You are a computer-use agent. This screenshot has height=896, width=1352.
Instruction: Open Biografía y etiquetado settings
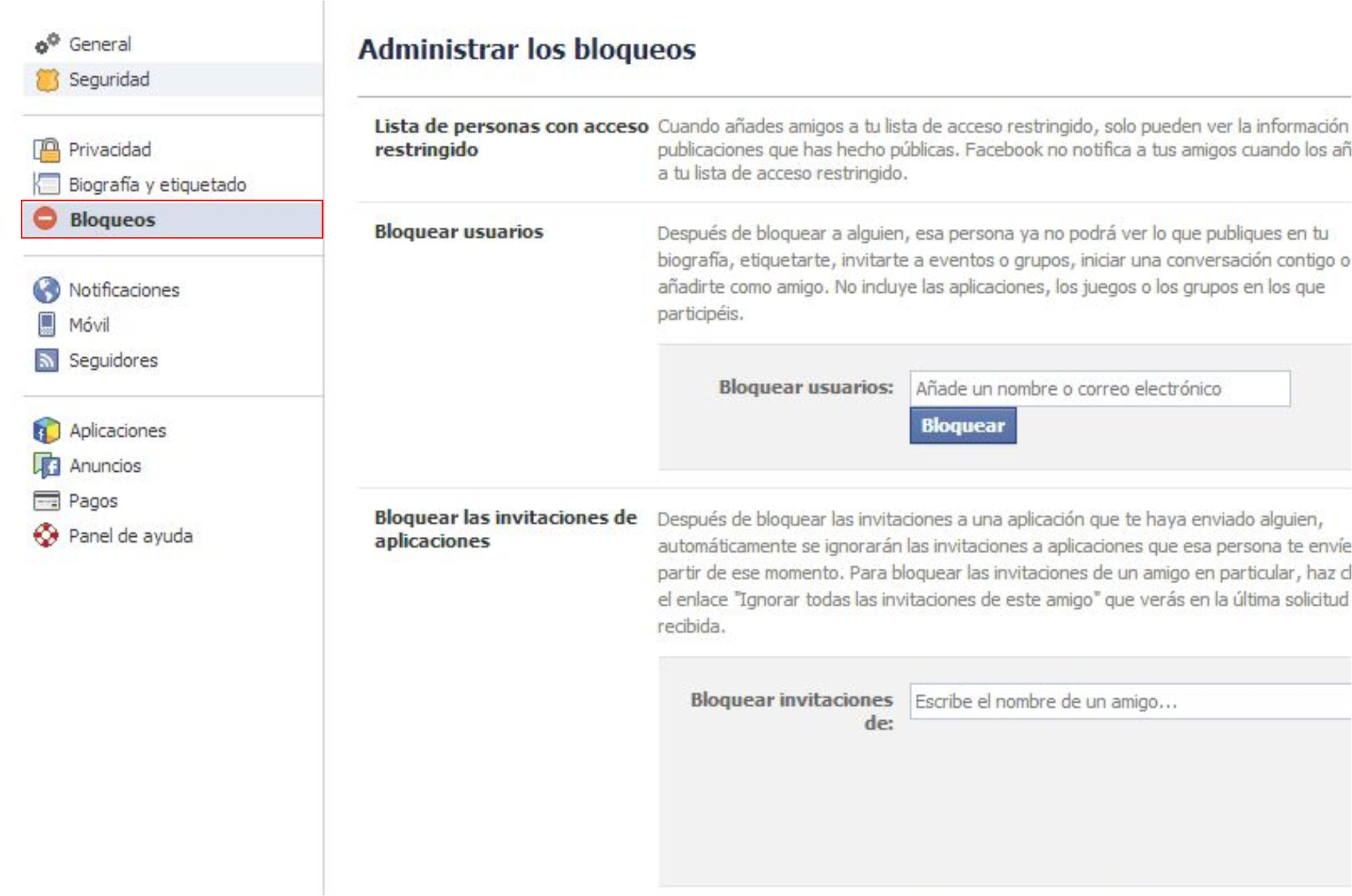[157, 185]
